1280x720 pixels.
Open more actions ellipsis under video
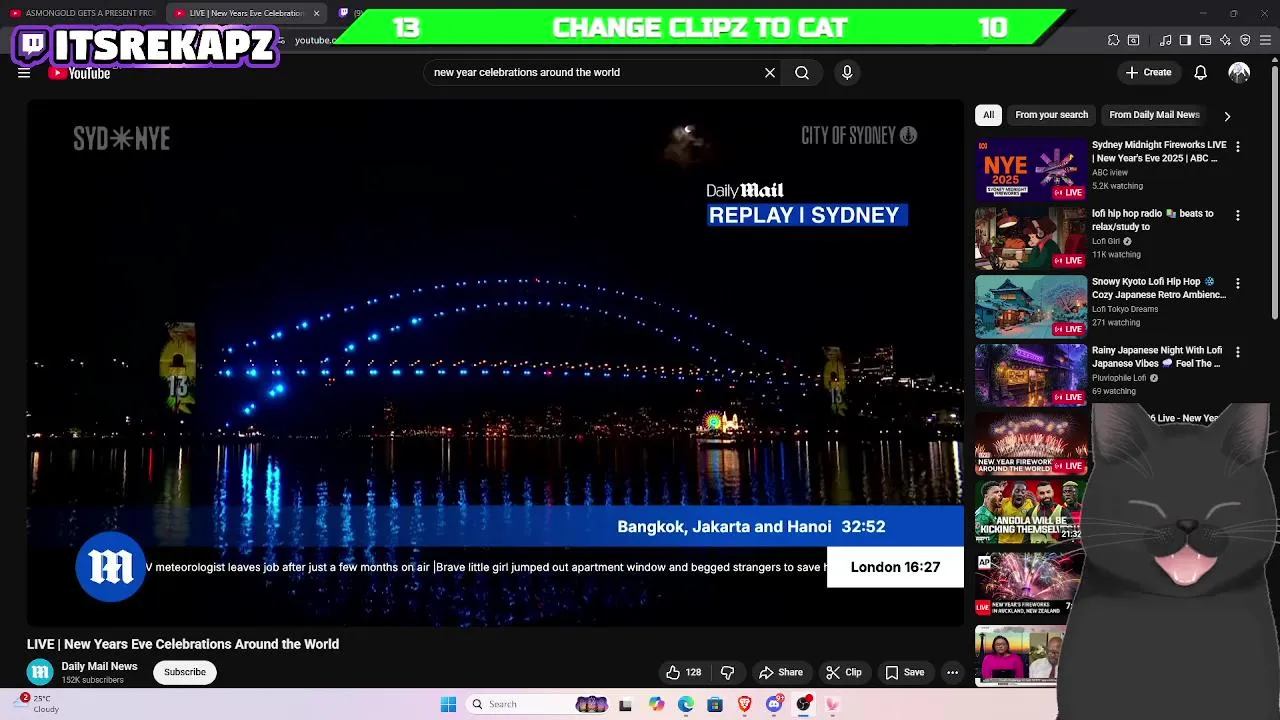pos(952,672)
